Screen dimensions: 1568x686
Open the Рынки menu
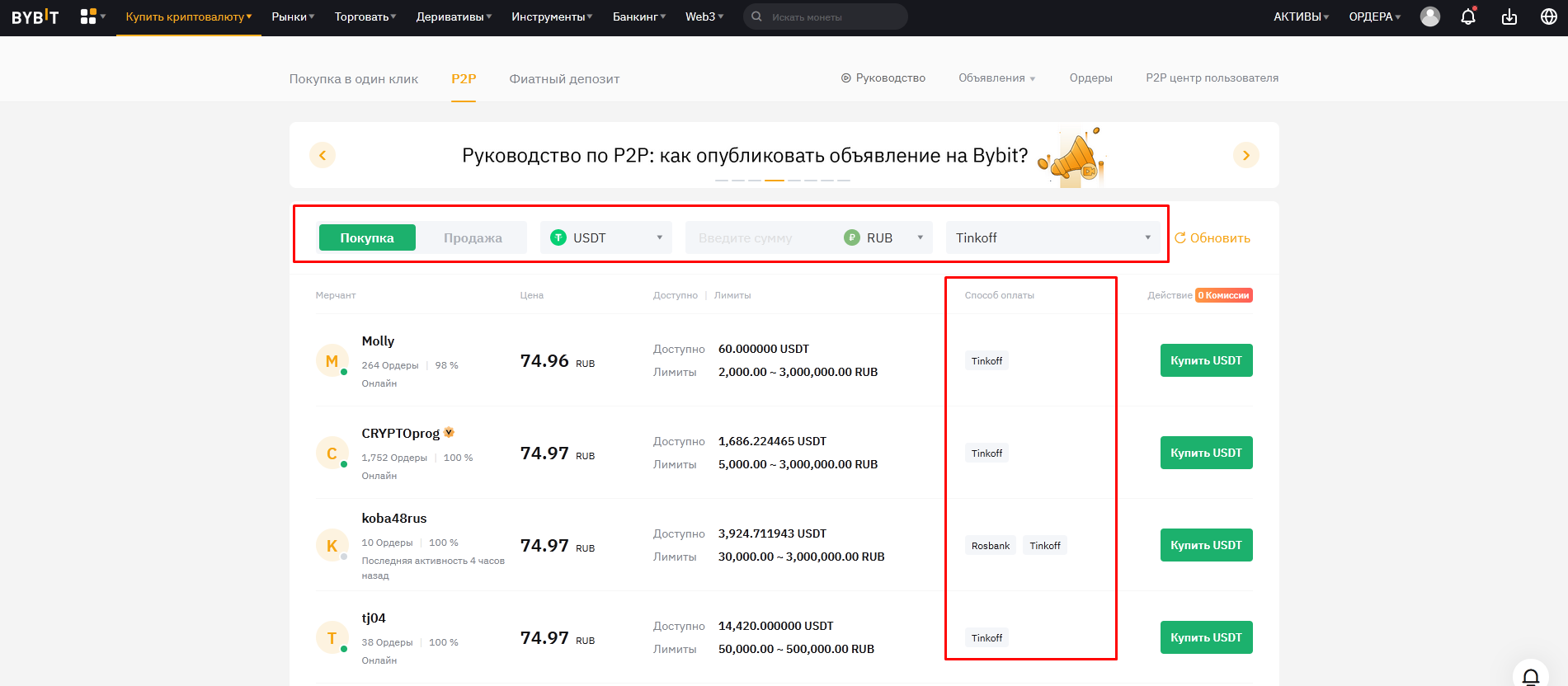pos(293,16)
